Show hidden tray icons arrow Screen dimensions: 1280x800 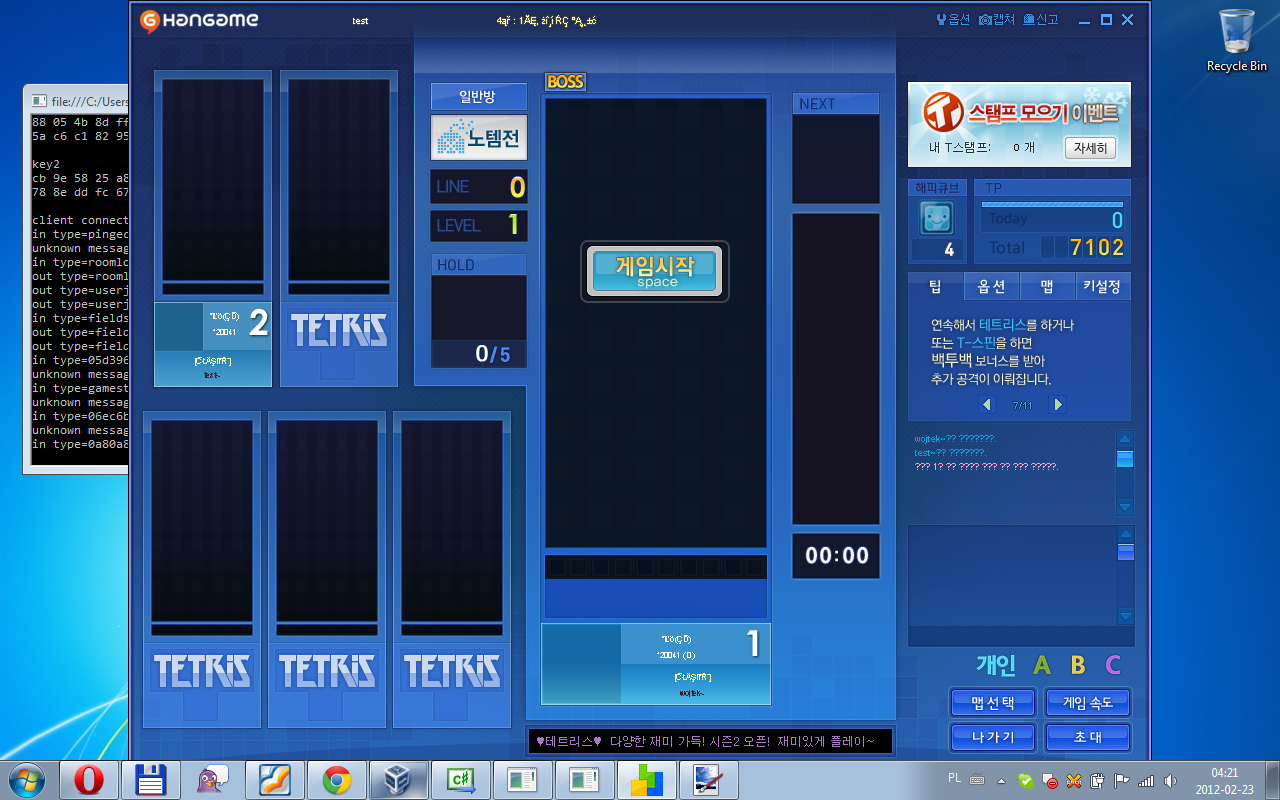pos(1001,780)
